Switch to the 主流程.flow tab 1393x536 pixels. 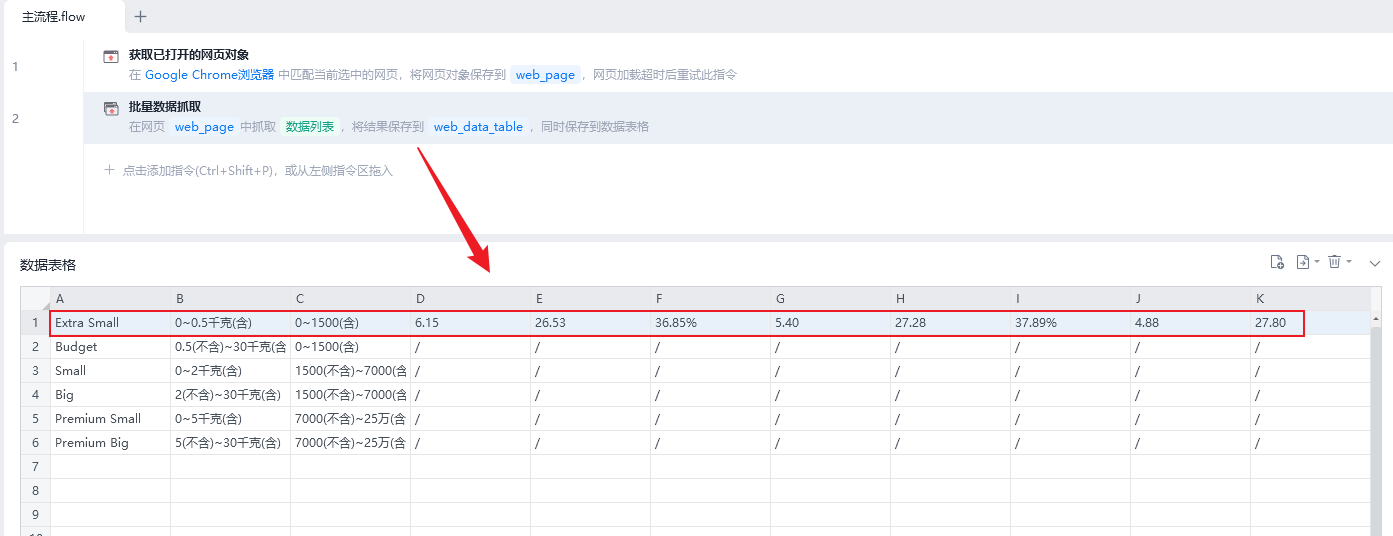pyautogui.click(x=54, y=16)
